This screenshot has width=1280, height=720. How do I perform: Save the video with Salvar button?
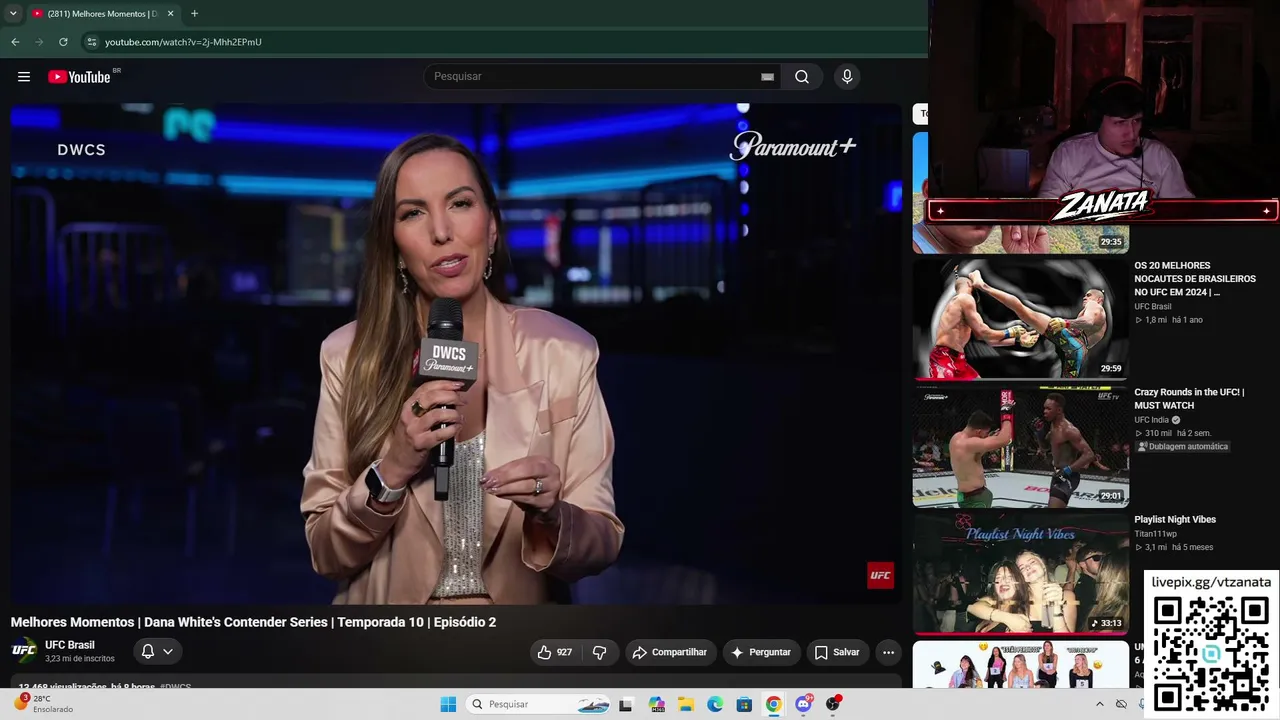[836, 652]
